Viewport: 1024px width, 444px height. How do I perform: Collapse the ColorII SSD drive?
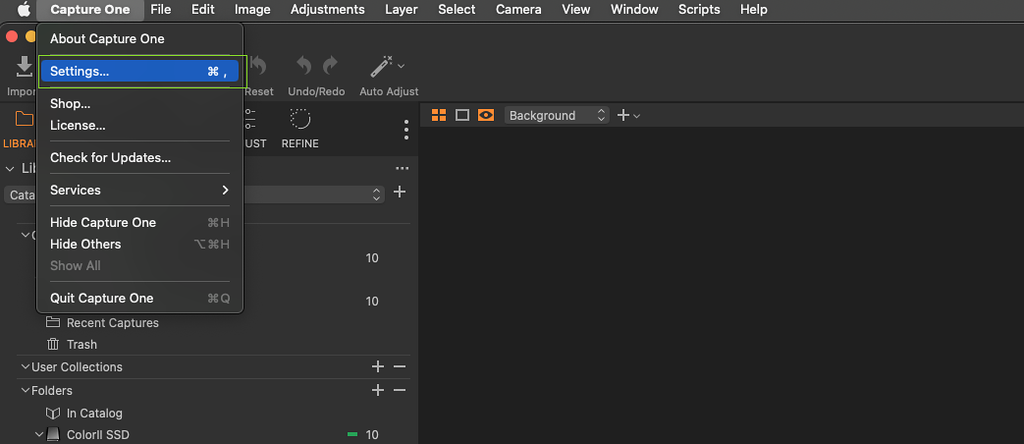(x=39, y=434)
